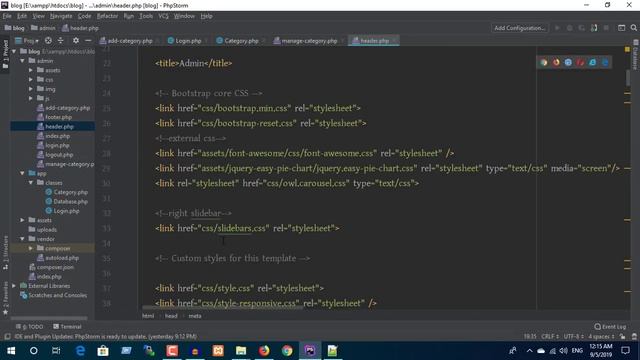Click collapse all icon in Project panel
Screen dimensions: 640x360
click(x=60, y=40)
